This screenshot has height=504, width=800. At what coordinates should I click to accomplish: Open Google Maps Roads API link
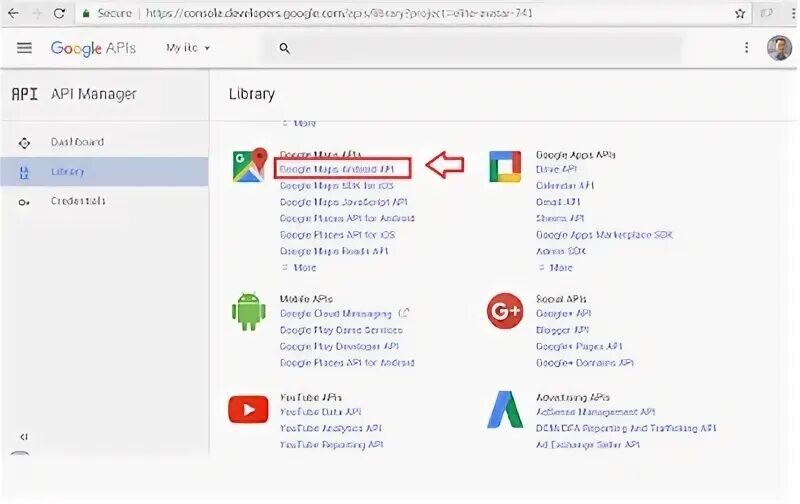pos(334,251)
